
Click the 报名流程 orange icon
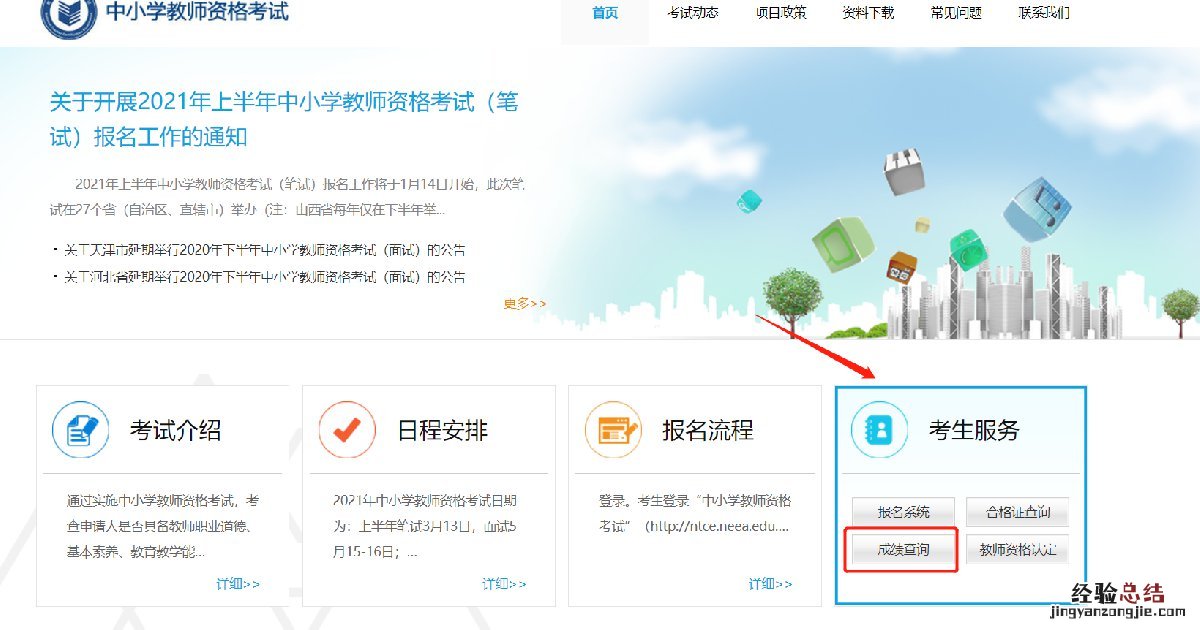(613, 431)
